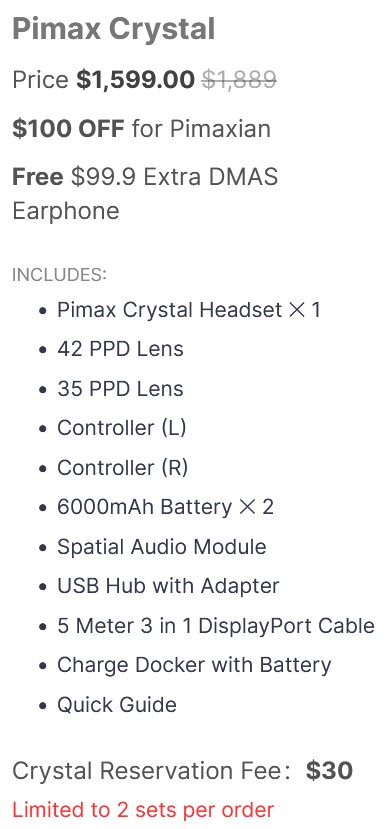Click the $1,599.00 sale price
This screenshot has height=829, width=385.
point(135,80)
